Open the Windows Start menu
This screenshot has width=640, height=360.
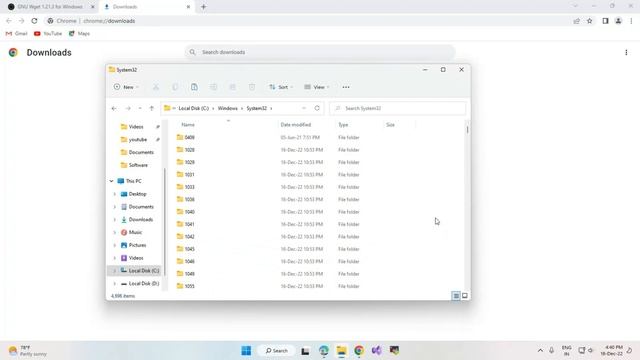point(246,350)
